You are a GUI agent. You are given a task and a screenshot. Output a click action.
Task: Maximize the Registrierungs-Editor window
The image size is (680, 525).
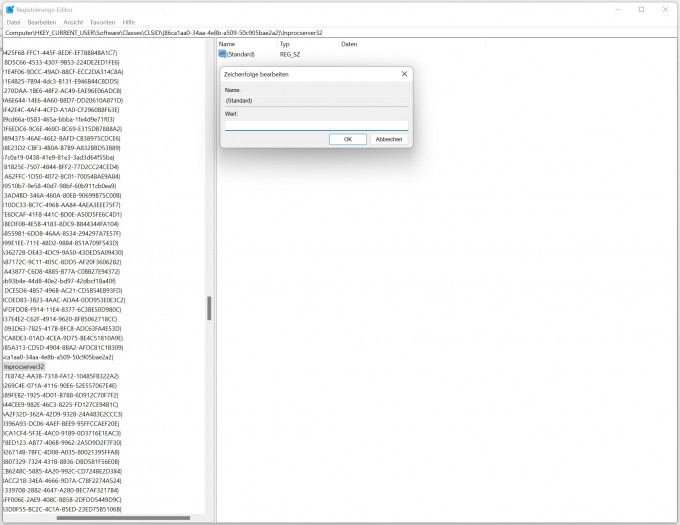641,10
